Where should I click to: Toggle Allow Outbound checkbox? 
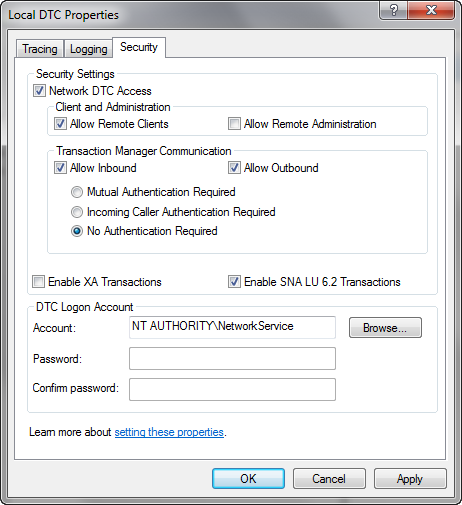[234, 168]
